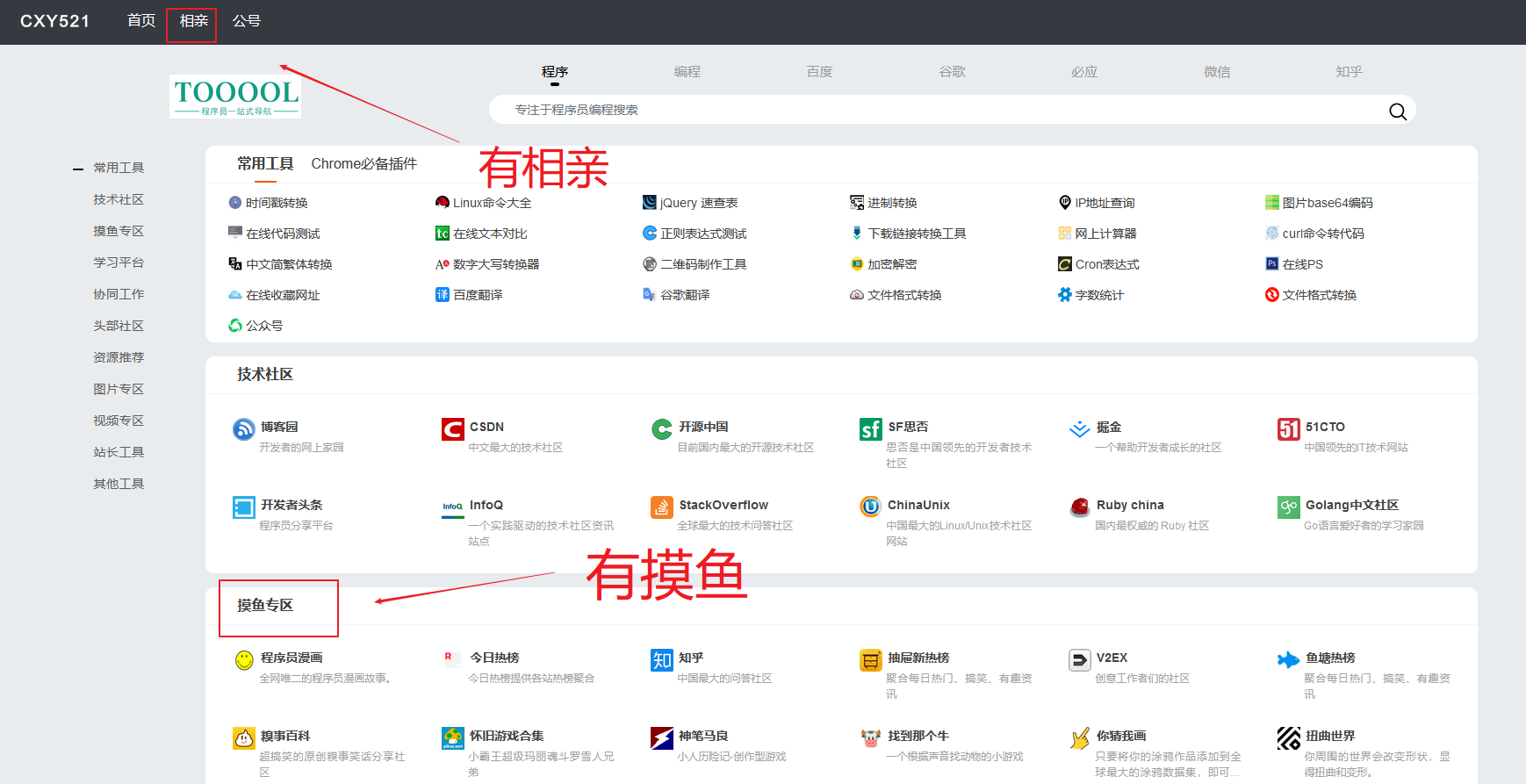
Task: Select the 百度 search tab
Action: [819, 71]
